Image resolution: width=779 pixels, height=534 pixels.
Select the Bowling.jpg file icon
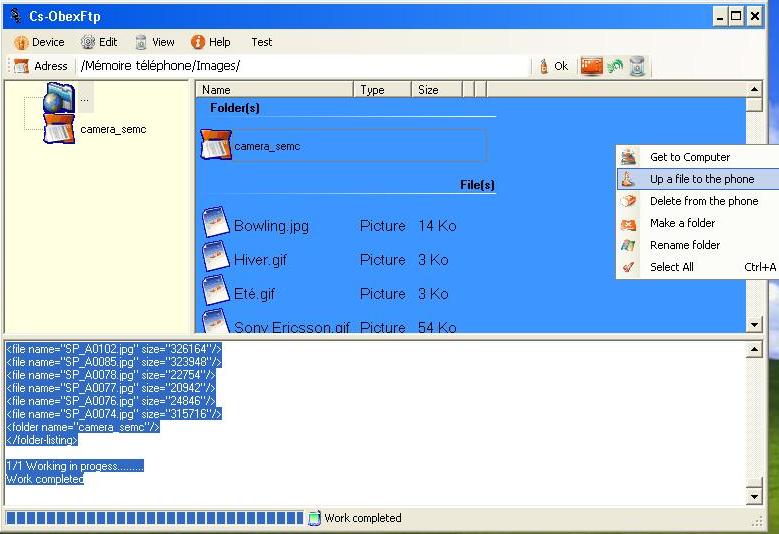click(x=216, y=224)
